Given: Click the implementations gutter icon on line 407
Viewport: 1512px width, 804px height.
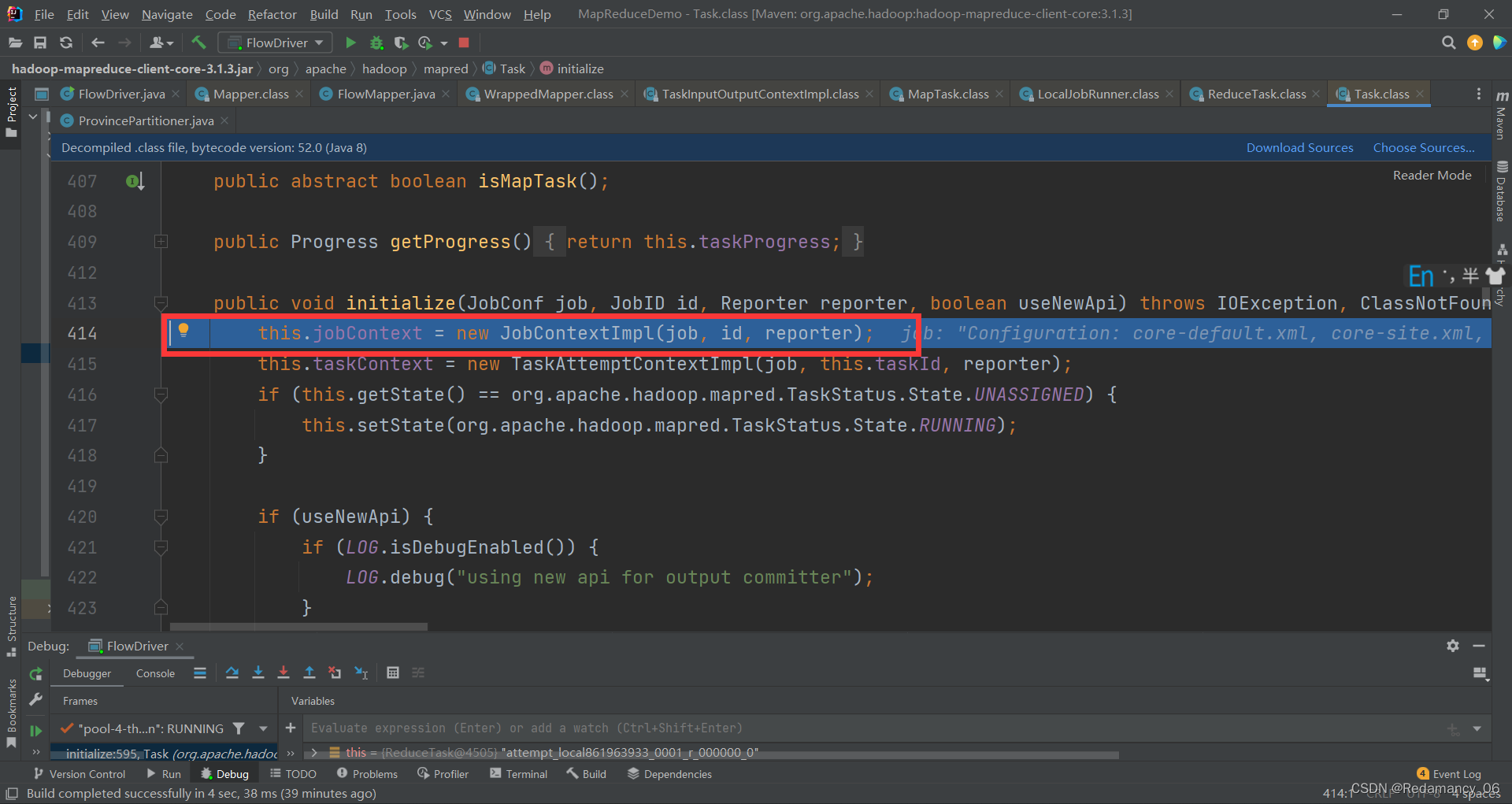Looking at the screenshot, I should pos(135,182).
